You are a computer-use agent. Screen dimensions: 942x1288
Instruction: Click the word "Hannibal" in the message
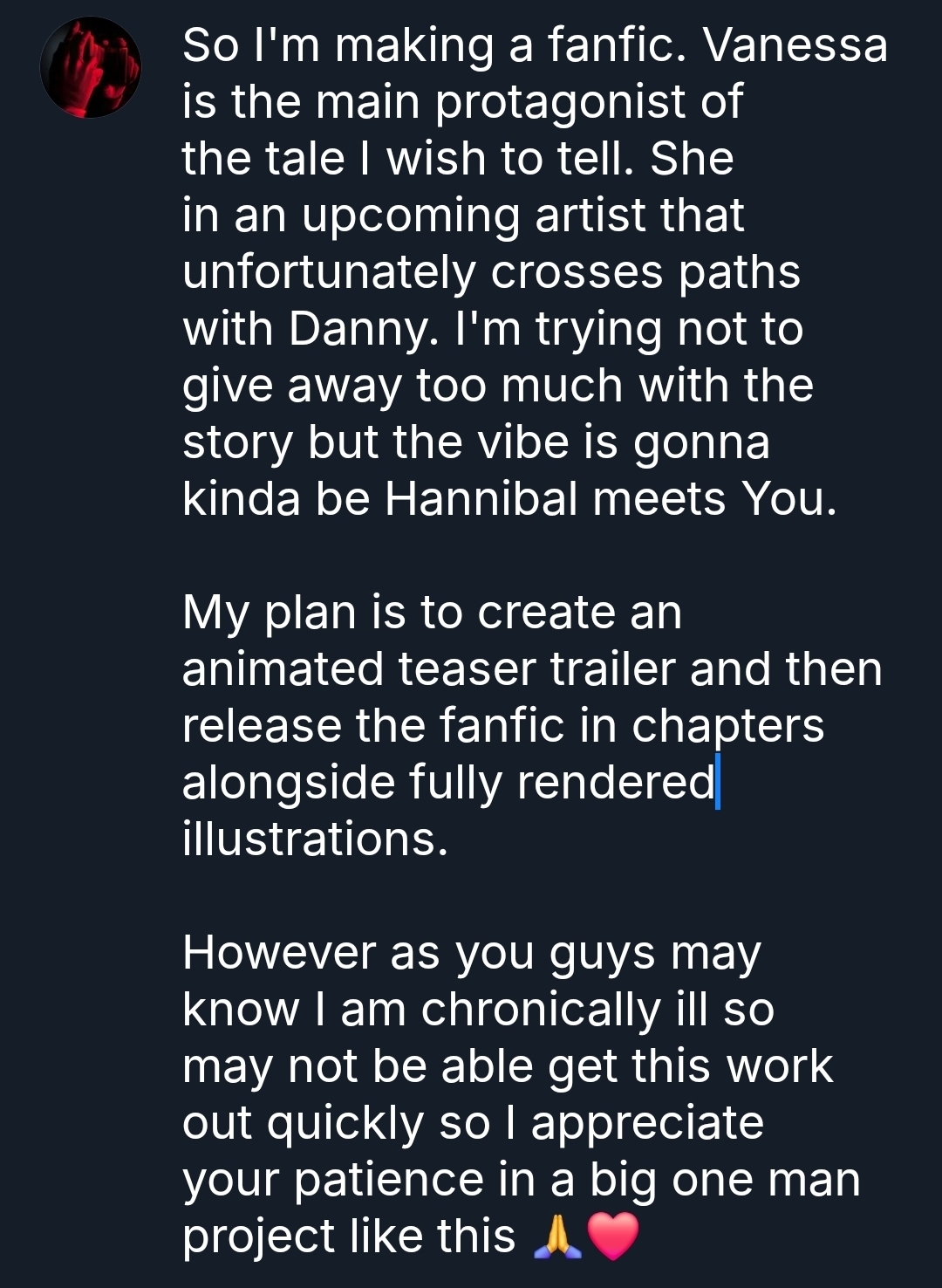pyautogui.click(x=481, y=499)
